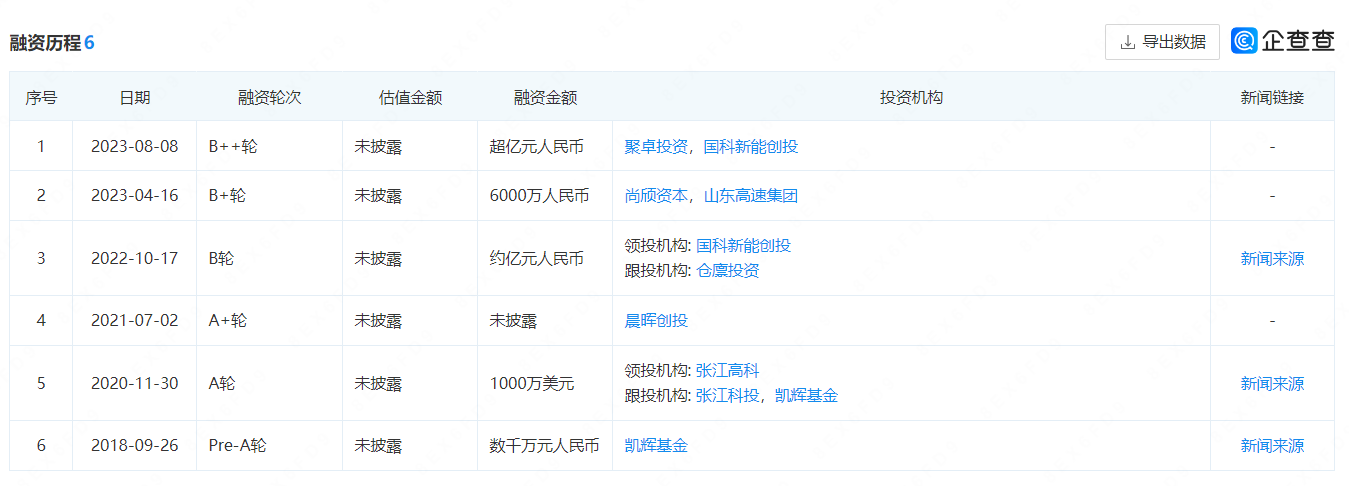Select the date 2020-11-30

point(135,383)
